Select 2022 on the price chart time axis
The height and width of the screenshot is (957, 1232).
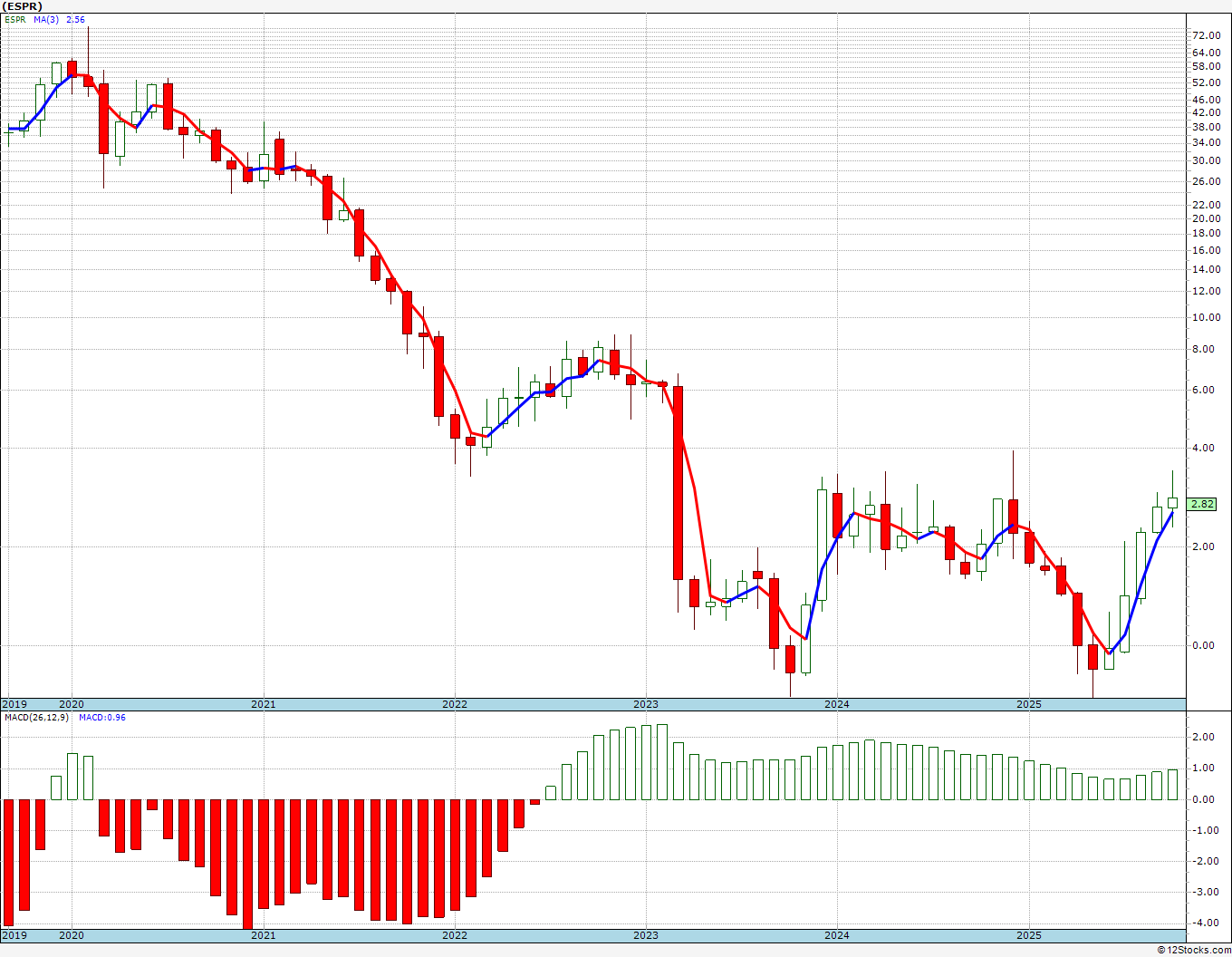click(455, 704)
